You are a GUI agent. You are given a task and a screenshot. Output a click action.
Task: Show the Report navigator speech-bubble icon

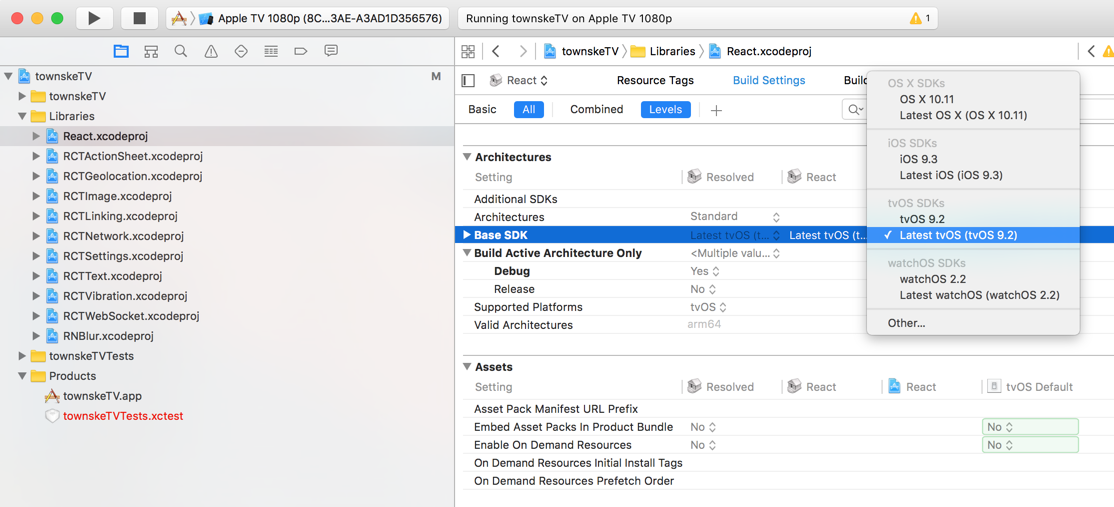(331, 51)
